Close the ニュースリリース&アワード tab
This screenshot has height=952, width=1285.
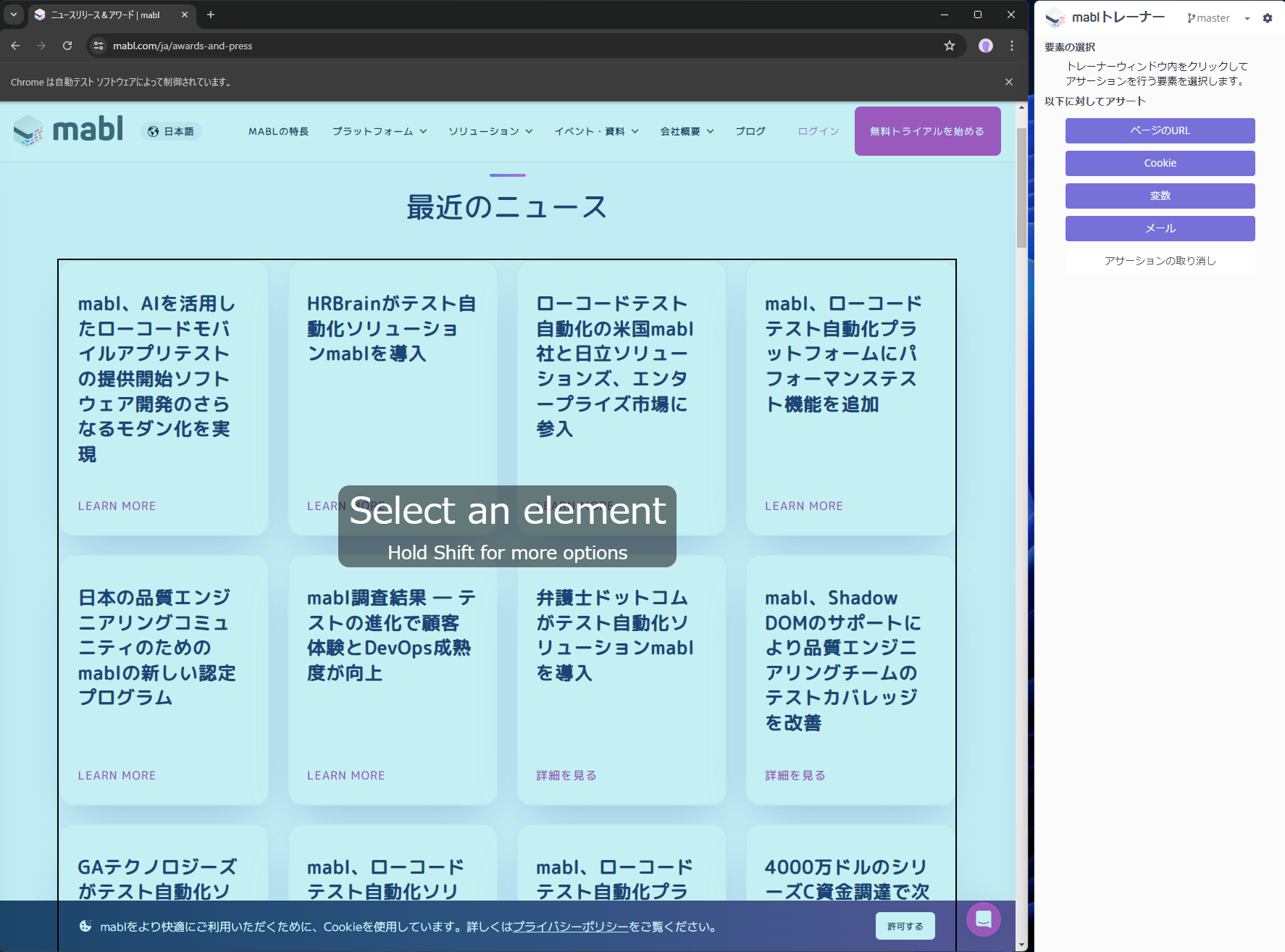[x=185, y=14]
